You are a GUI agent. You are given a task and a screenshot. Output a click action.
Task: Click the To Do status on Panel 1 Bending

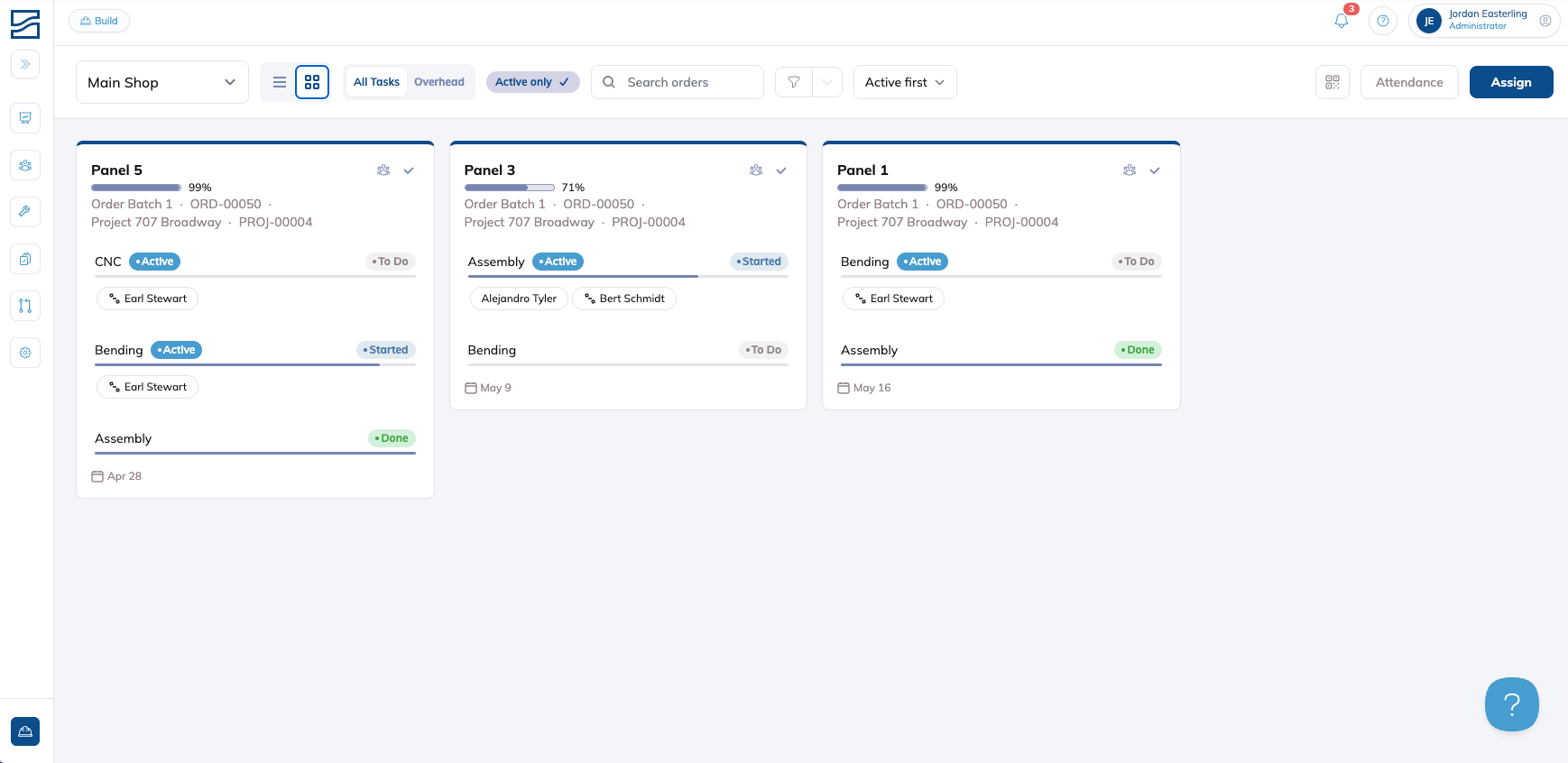point(1137,262)
